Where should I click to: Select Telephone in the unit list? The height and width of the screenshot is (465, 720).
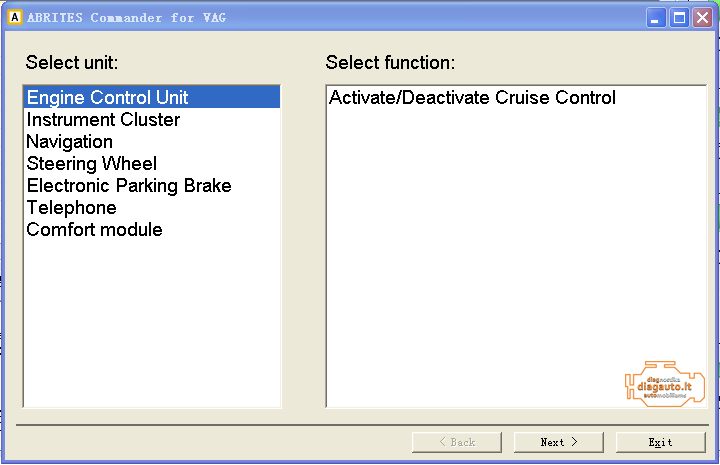(71, 208)
